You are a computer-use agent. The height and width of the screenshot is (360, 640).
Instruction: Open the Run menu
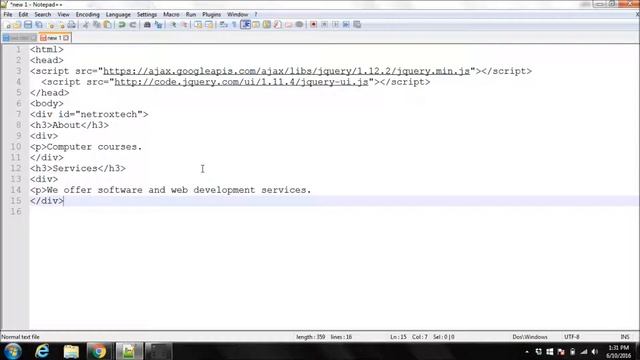point(191,14)
